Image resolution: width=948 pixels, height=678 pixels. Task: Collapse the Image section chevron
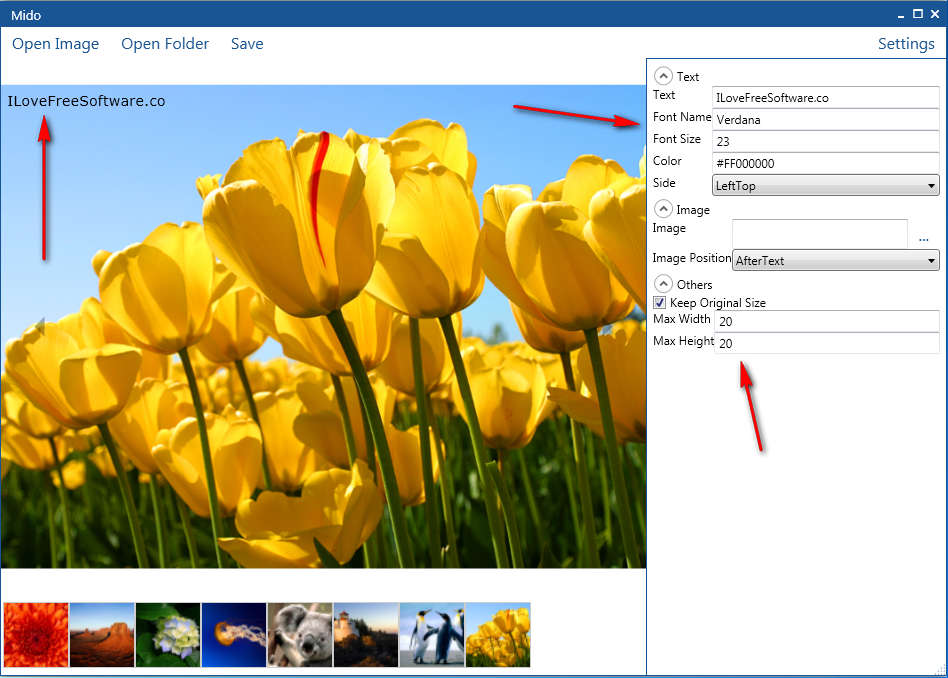point(662,208)
